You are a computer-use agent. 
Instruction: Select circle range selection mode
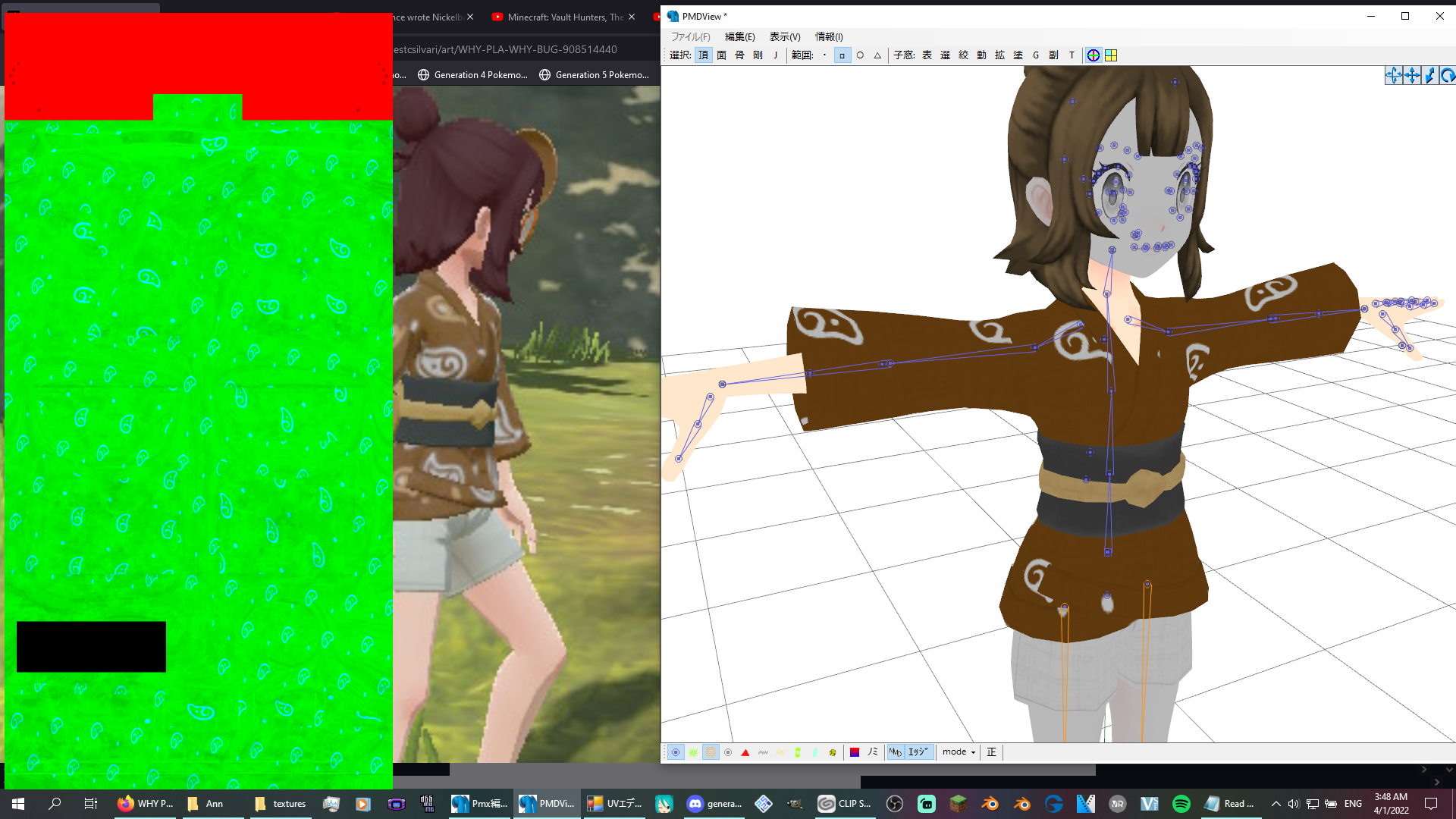[x=860, y=55]
